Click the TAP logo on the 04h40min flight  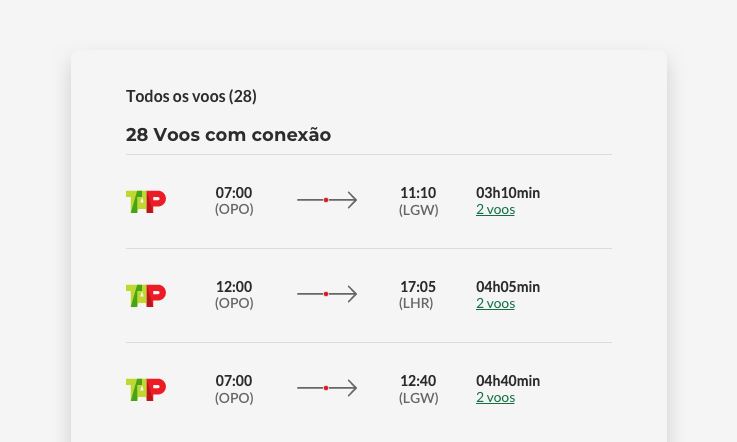click(146, 389)
